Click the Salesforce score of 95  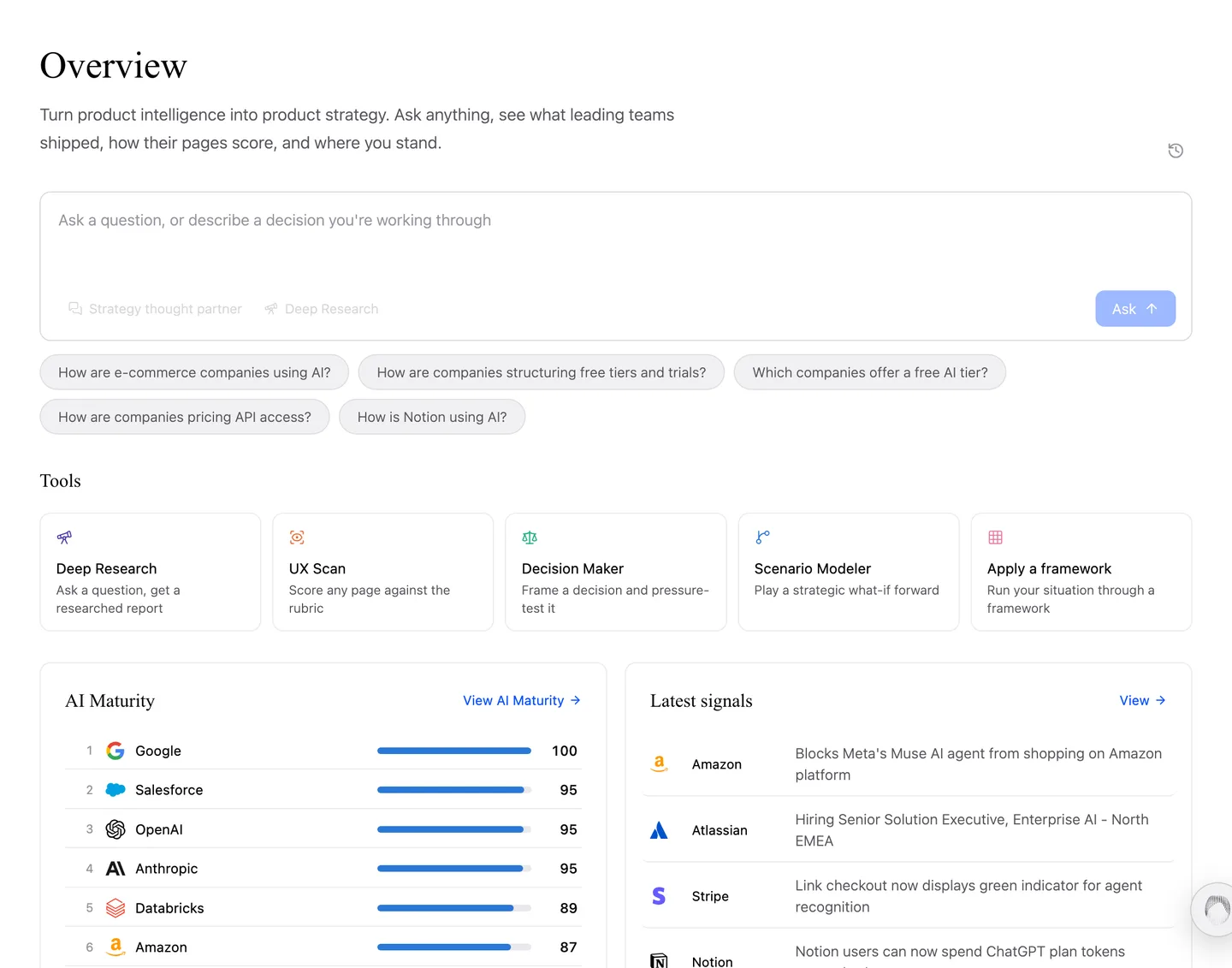click(x=568, y=790)
